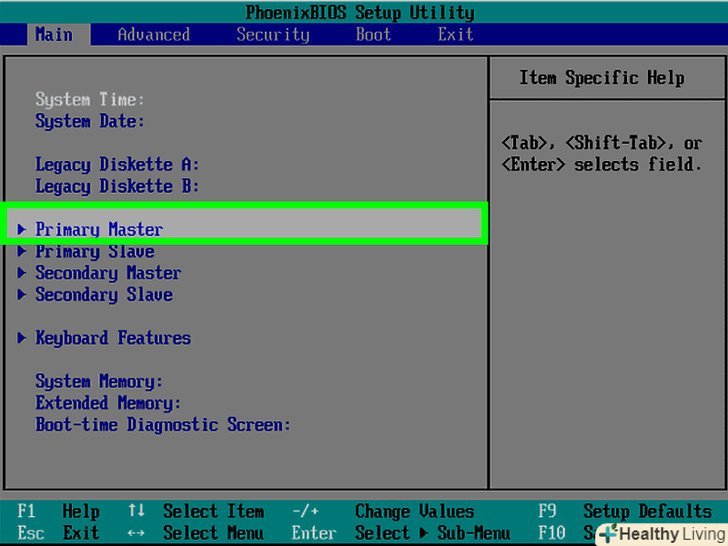Screen dimensions: 728x546
Task: Click the System Memory label
Action: click(99, 382)
